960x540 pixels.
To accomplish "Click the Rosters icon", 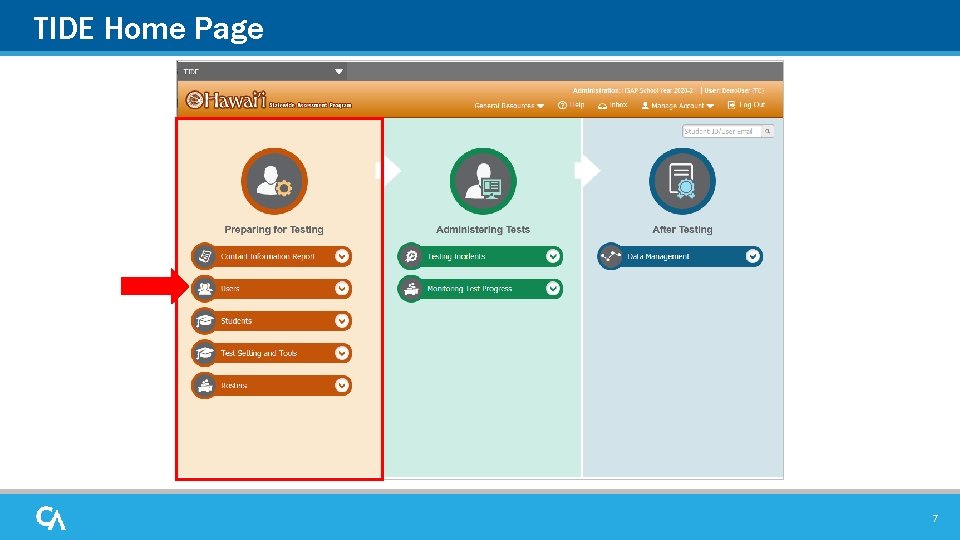I will (204, 386).
